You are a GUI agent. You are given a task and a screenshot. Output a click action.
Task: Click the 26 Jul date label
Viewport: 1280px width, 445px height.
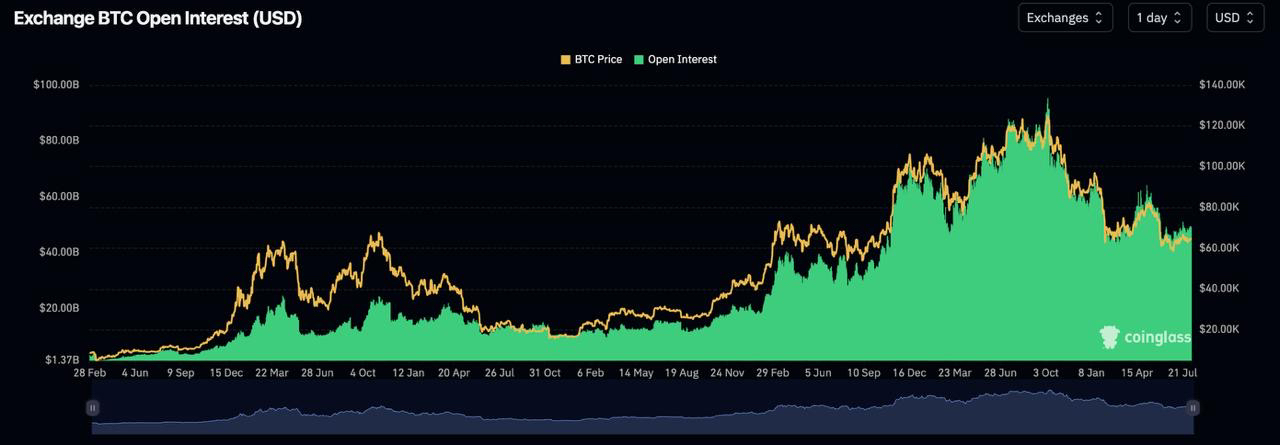point(500,372)
